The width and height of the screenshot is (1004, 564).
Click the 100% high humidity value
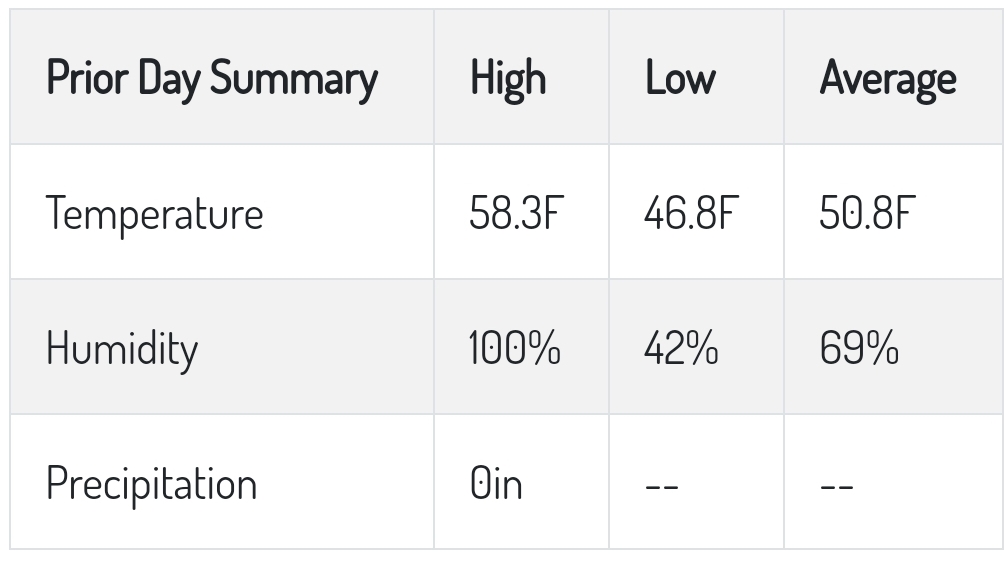pos(515,348)
